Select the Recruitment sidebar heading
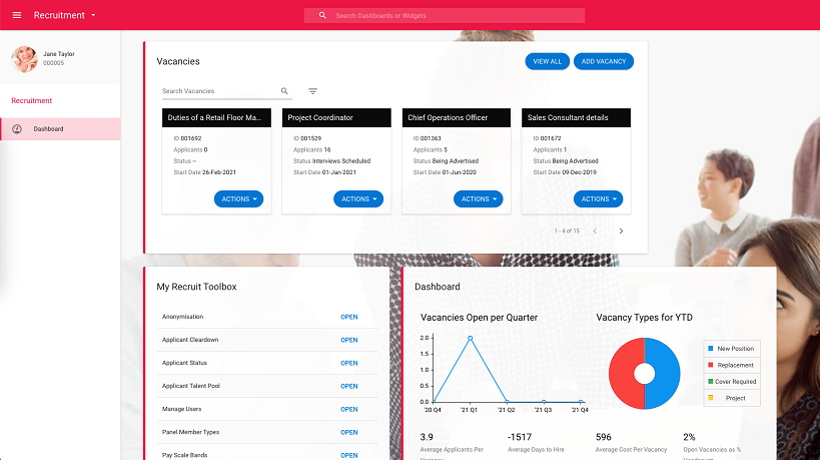The image size is (820, 460). click(x=32, y=100)
